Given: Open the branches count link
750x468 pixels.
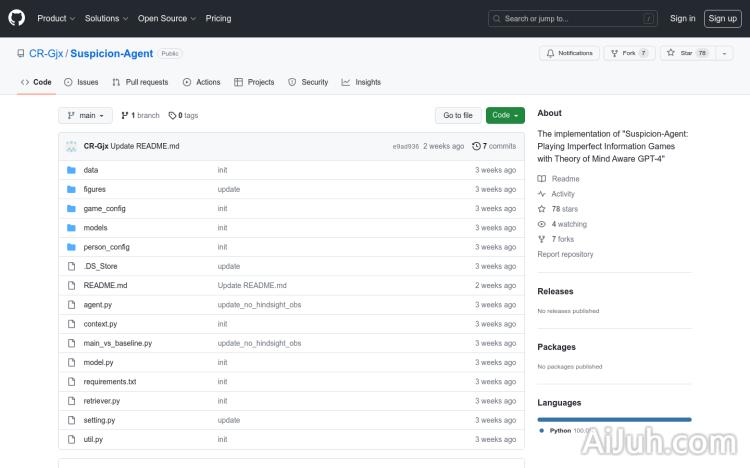Looking at the screenshot, I should click(x=140, y=115).
